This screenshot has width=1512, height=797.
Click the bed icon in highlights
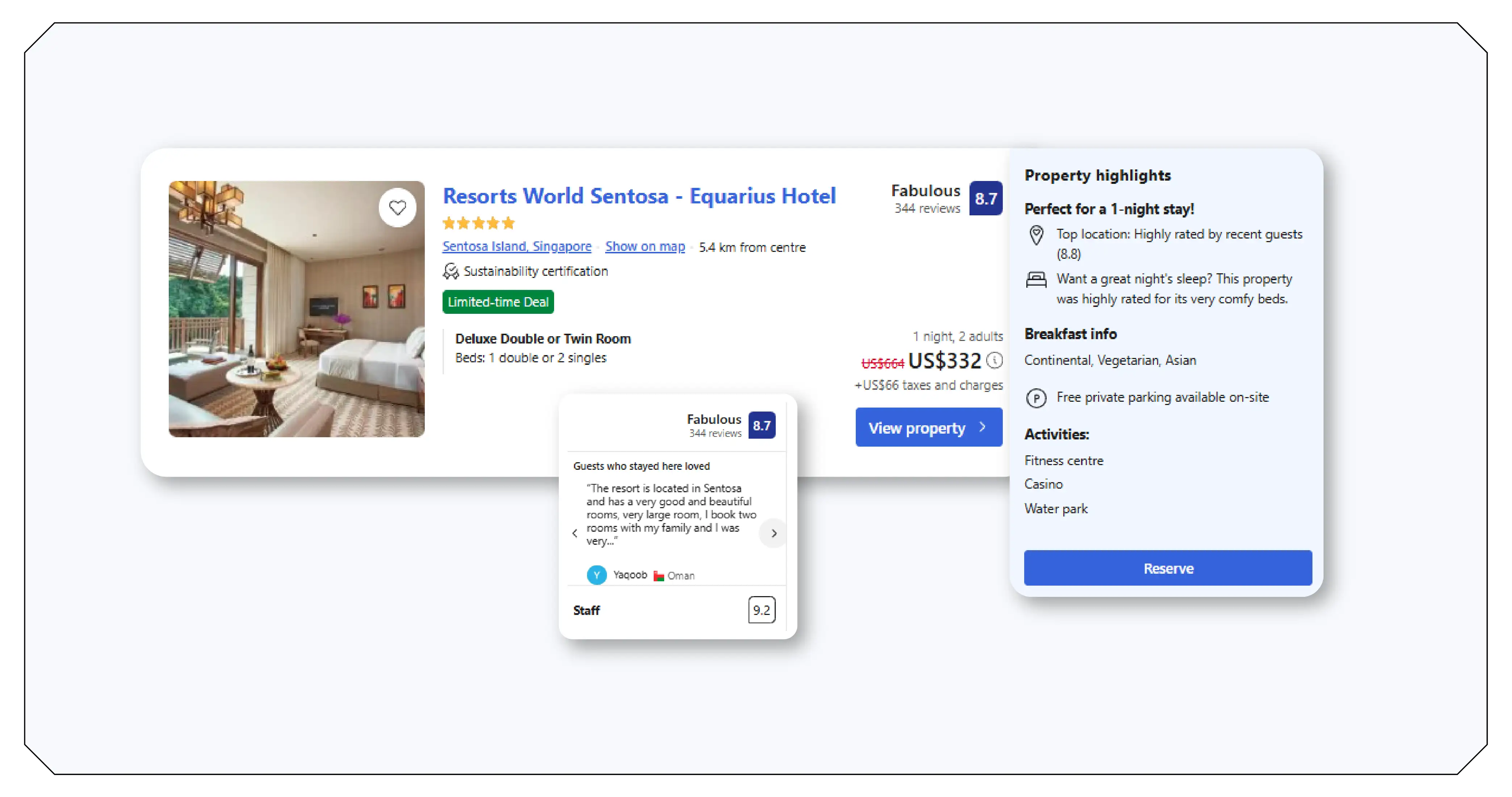(1036, 280)
